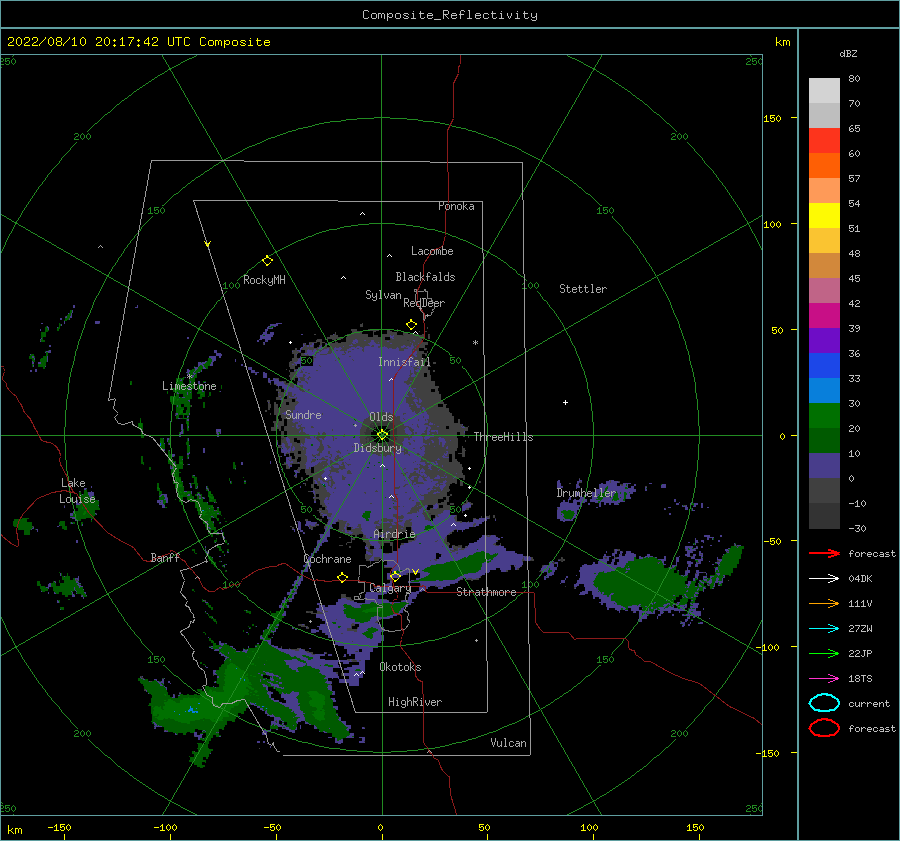
Task: Click the Lacombe city label
Action: 432,251
